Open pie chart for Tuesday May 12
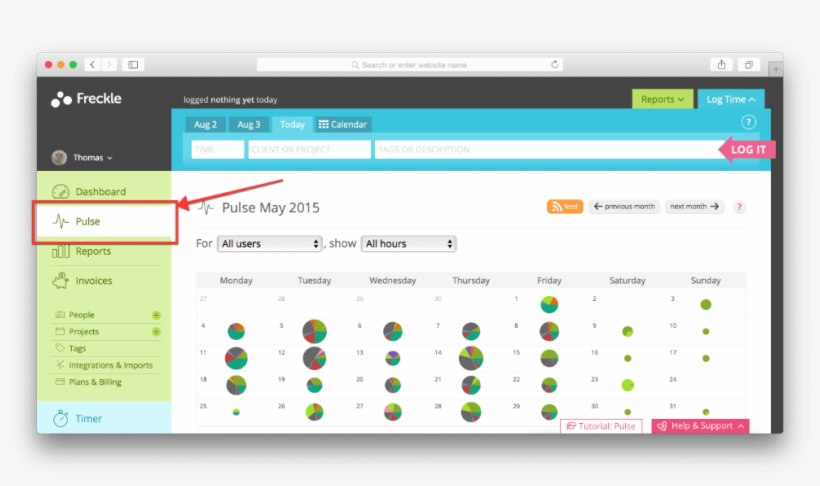 coord(314,358)
